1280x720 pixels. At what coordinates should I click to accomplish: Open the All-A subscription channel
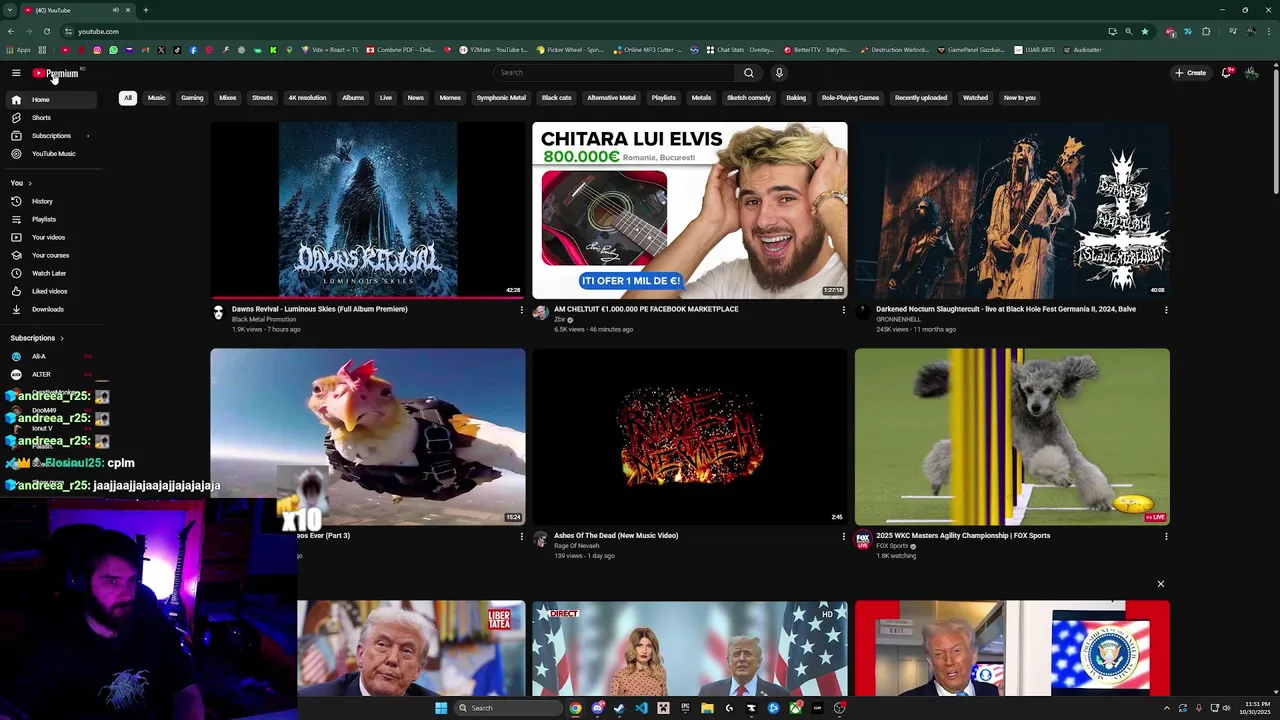pyautogui.click(x=50, y=356)
